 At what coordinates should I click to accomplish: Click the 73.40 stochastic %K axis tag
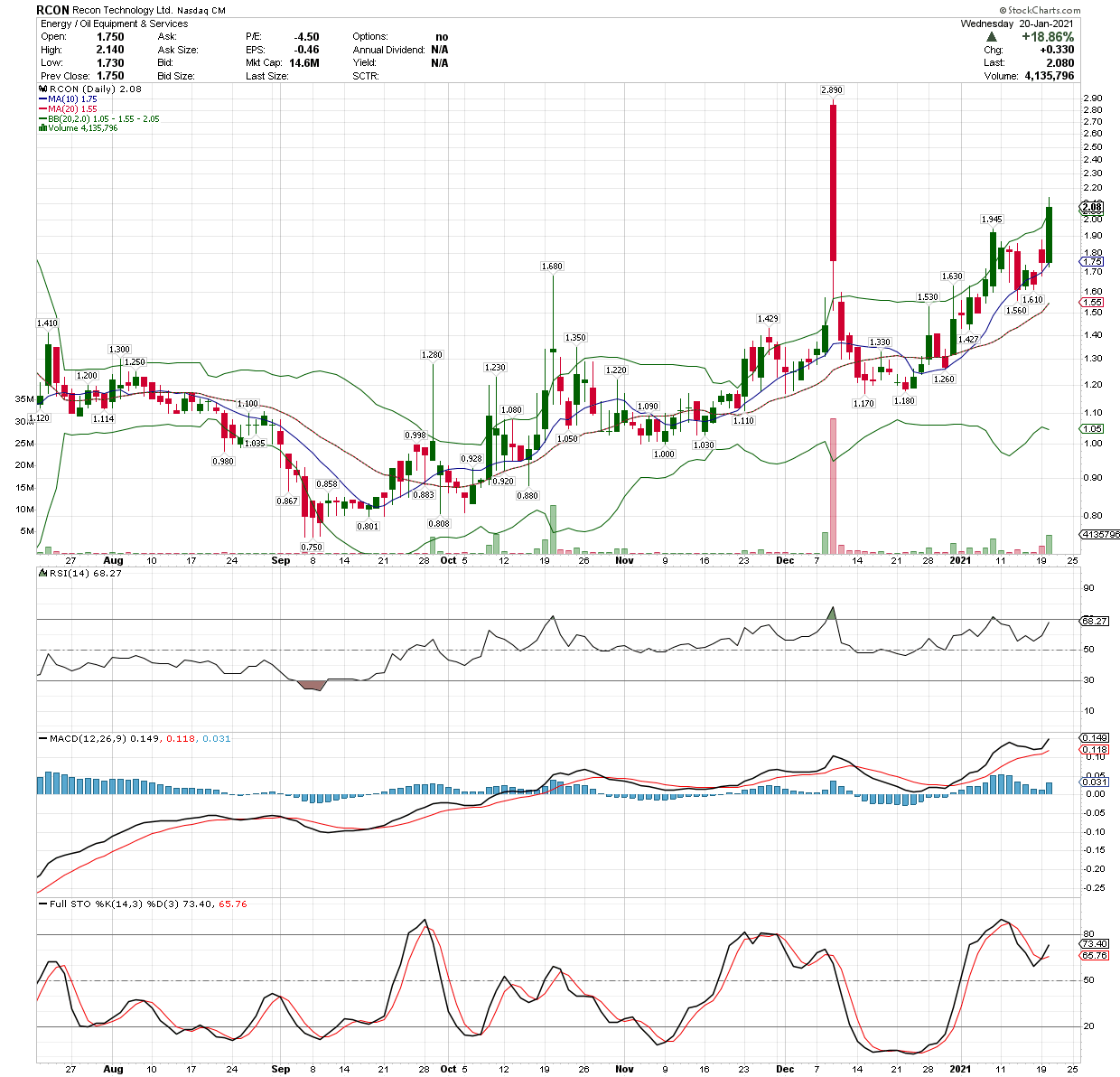click(1094, 944)
